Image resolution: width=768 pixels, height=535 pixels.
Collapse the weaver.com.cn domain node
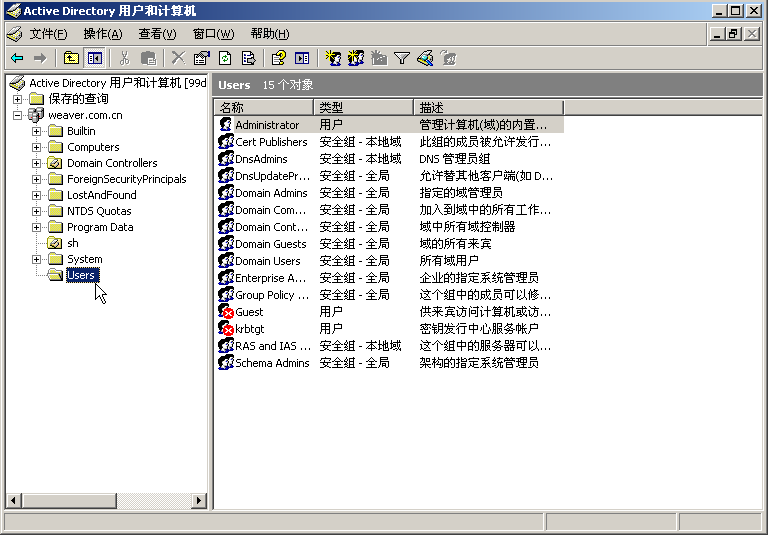tap(18, 116)
